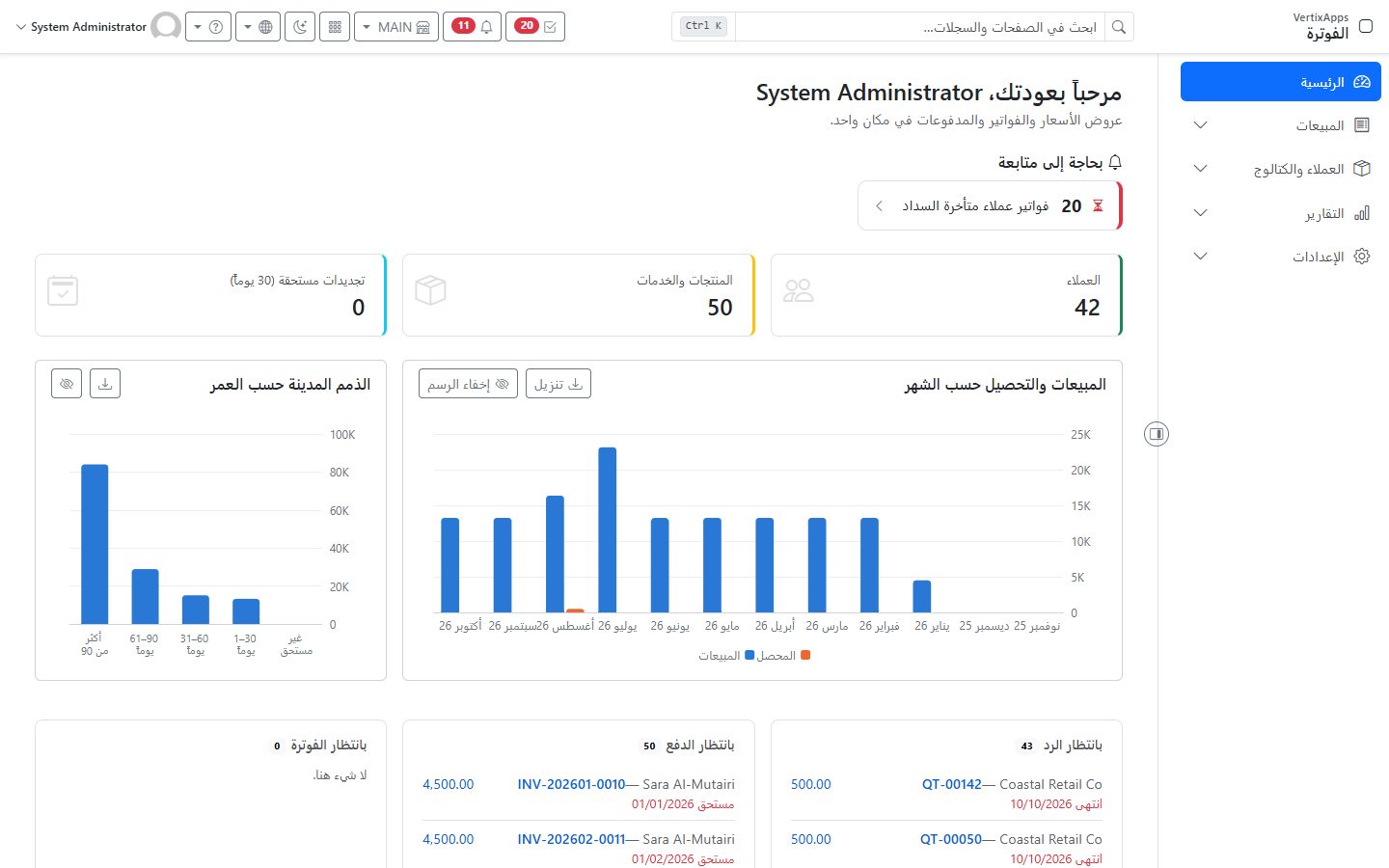
Task: Open the help question mark dropdown
Action: pyautogui.click(x=207, y=27)
